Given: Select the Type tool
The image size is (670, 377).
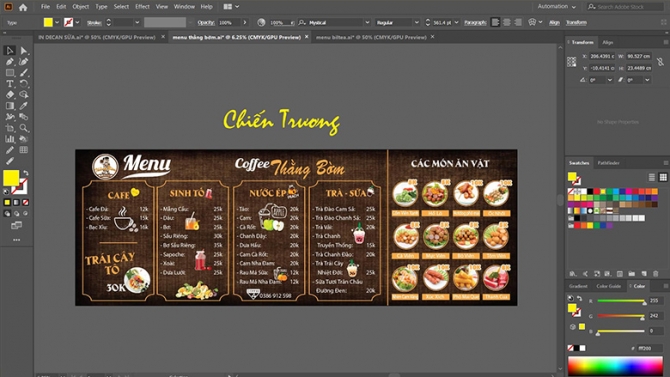Looking at the screenshot, I should point(10,84).
